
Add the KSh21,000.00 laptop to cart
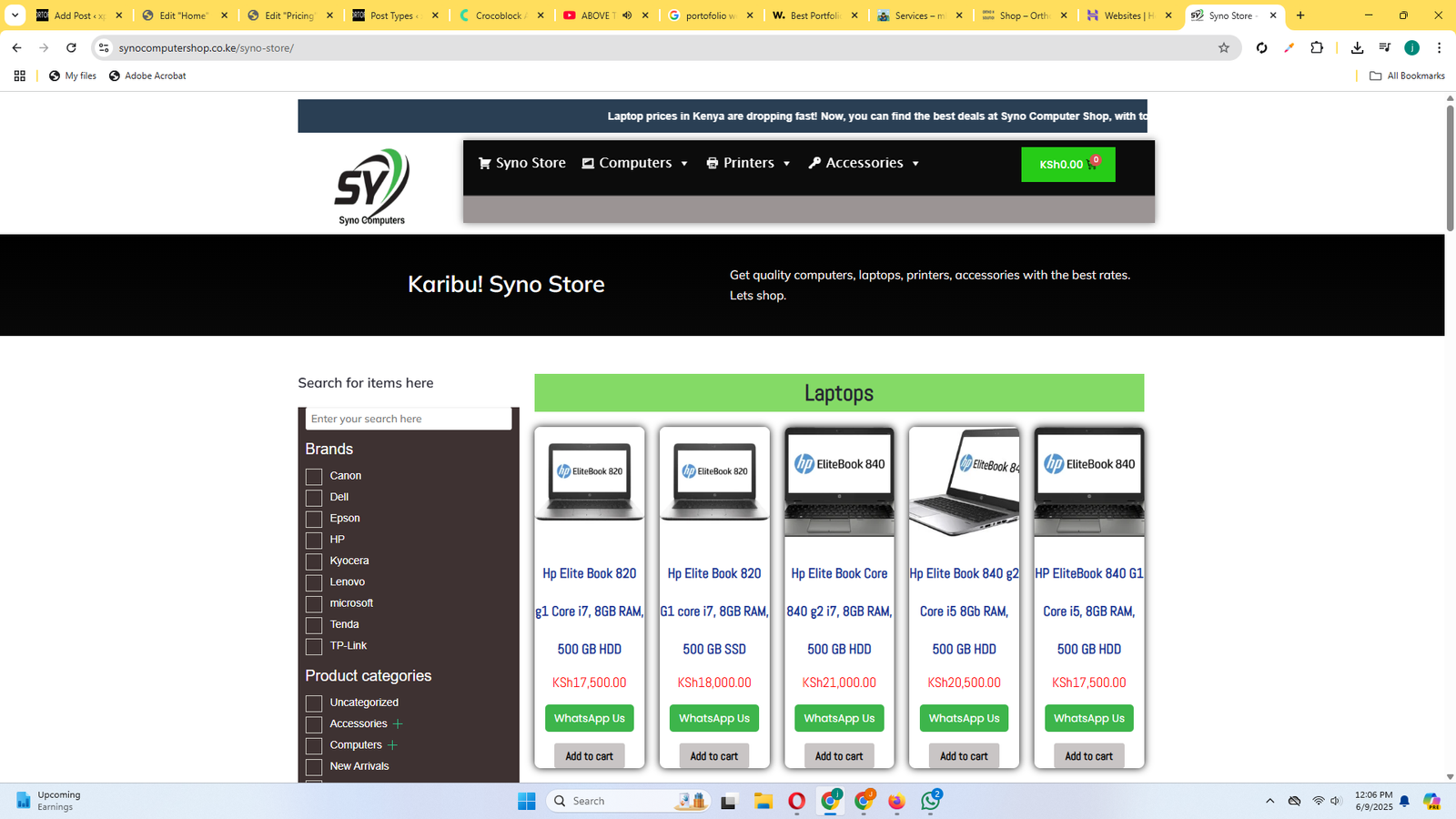839,756
